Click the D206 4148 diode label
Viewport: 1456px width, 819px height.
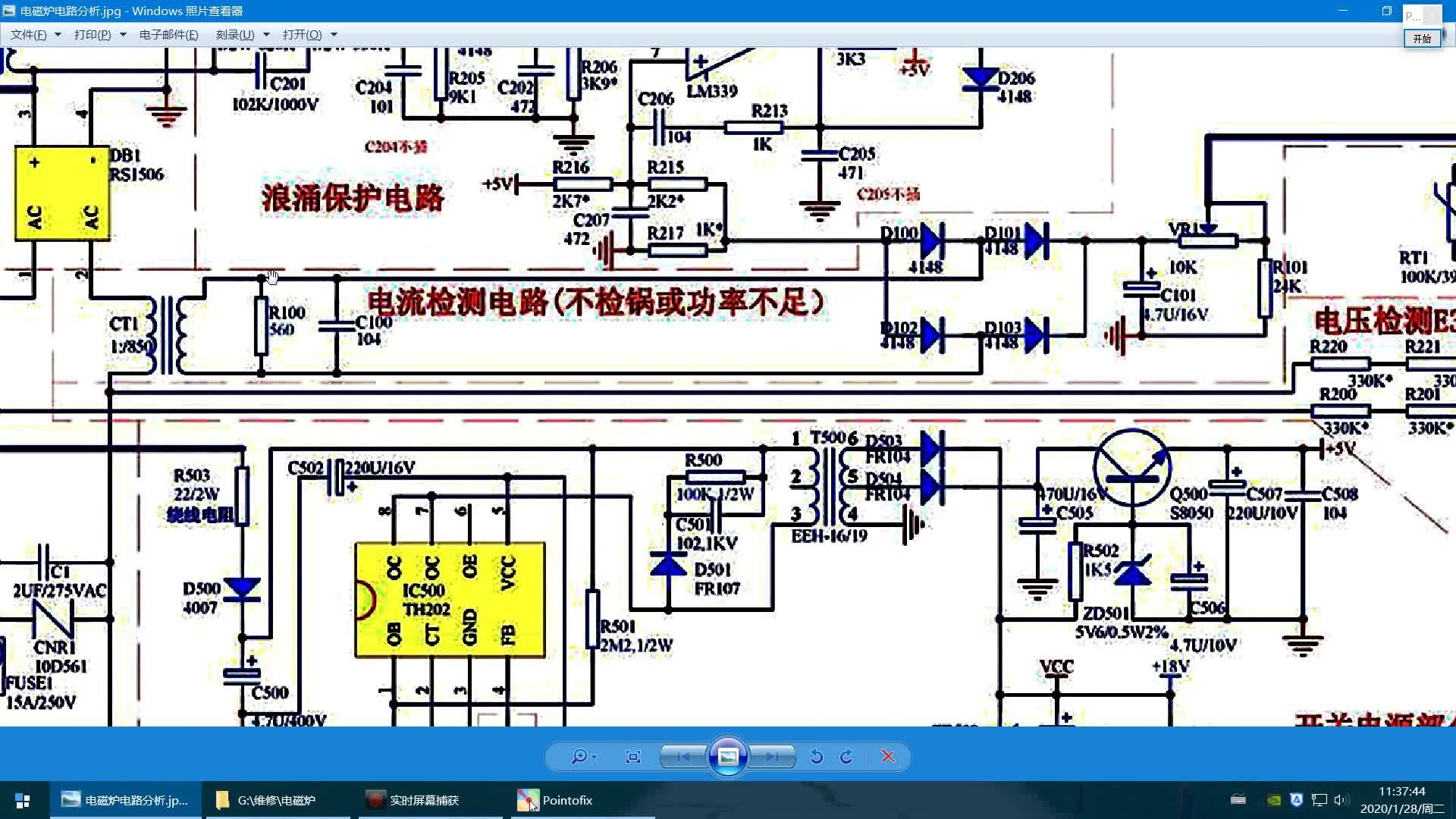pos(1016,87)
